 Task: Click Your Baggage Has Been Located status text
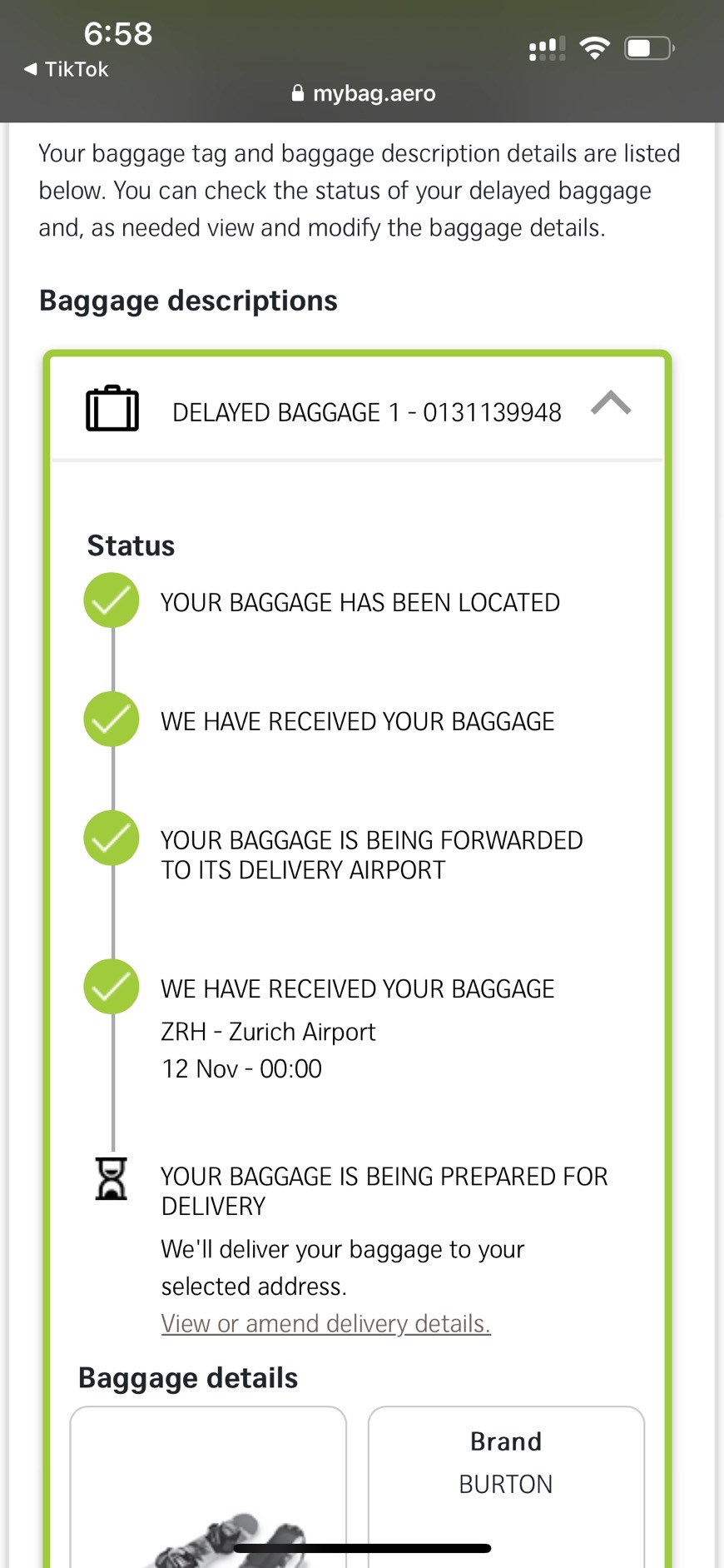pyautogui.click(x=360, y=602)
